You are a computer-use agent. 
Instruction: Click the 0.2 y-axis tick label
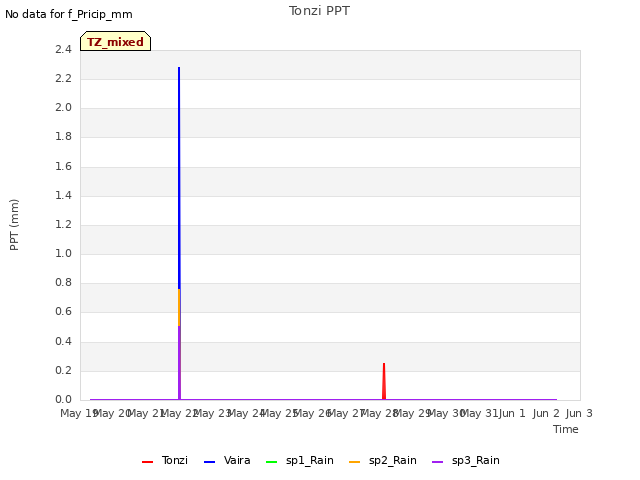point(63,370)
